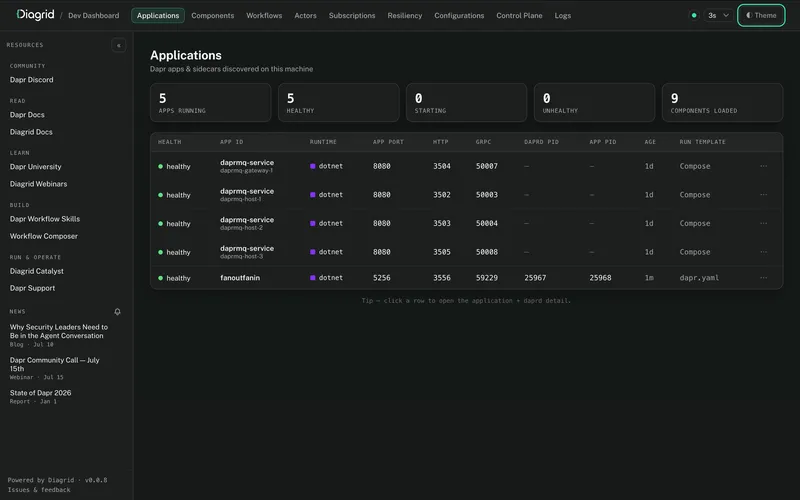Open the row menu for daprmq-gateway-1
This screenshot has height=500, width=800.
click(x=763, y=166)
